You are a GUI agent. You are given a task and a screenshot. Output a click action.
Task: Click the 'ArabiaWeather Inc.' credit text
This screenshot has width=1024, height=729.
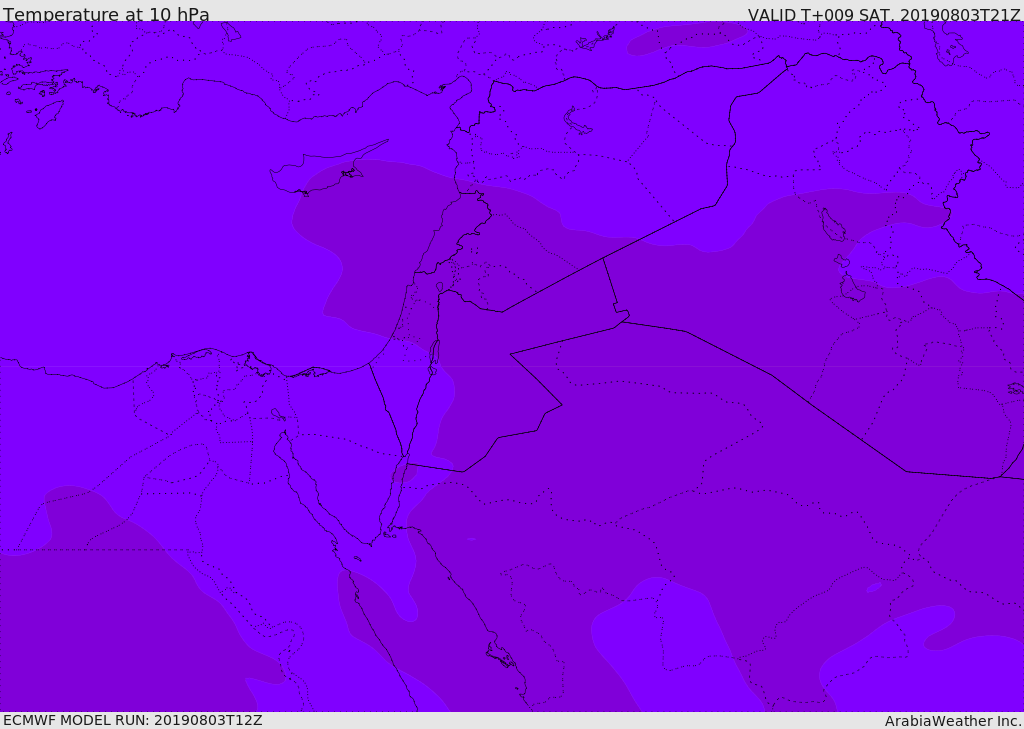pyautogui.click(x=953, y=721)
